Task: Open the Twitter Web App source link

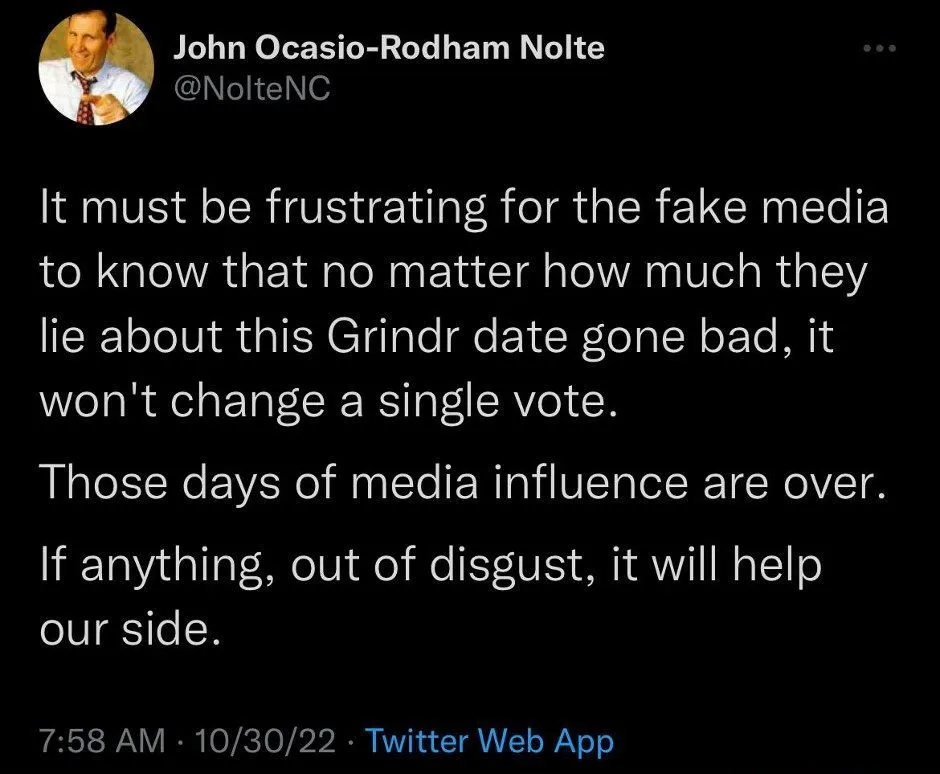Action: click(x=489, y=741)
